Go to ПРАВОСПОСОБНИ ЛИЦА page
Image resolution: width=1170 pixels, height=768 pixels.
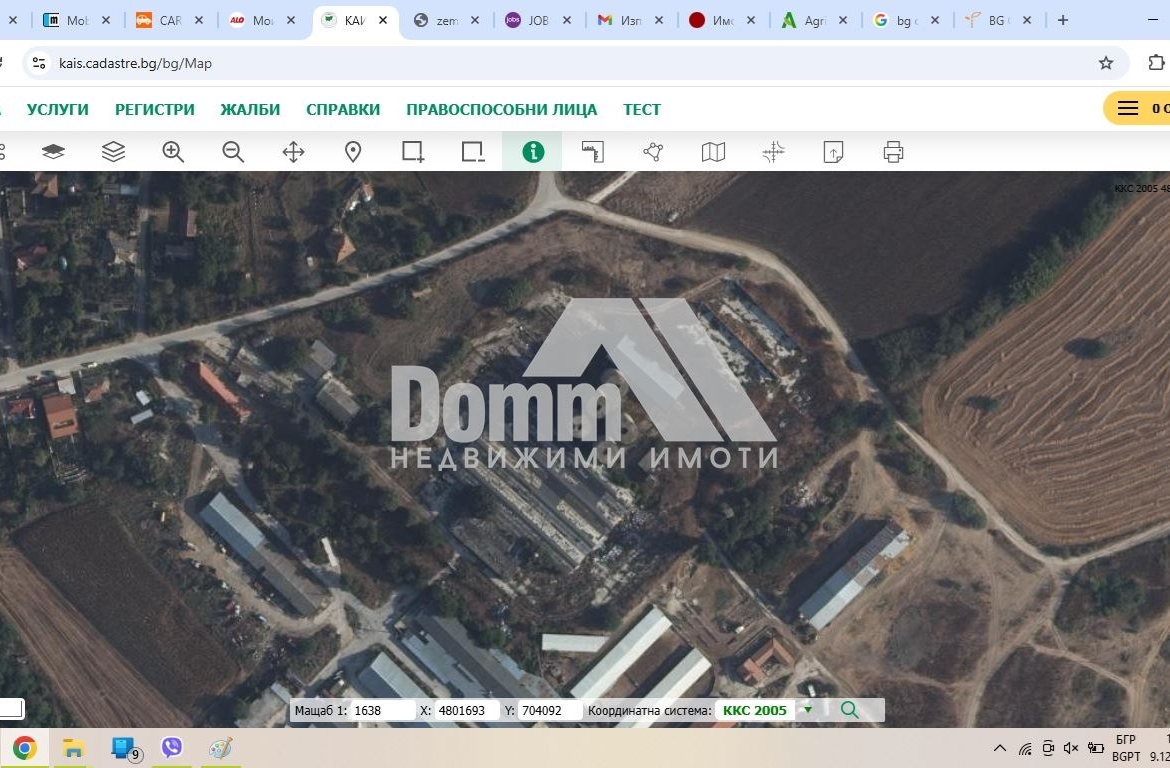(x=501, y=110)
